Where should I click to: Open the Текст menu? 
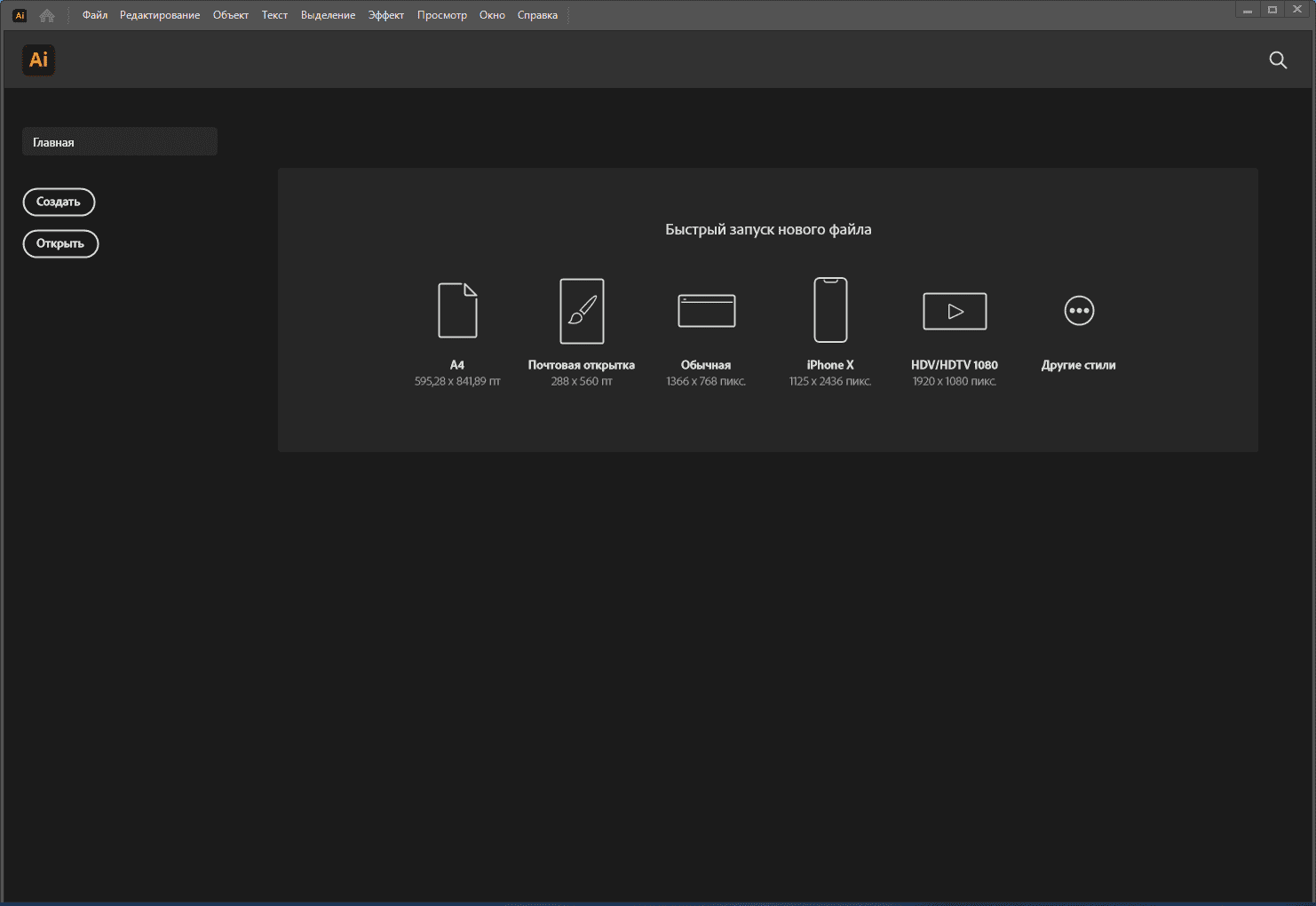(274, 15)
